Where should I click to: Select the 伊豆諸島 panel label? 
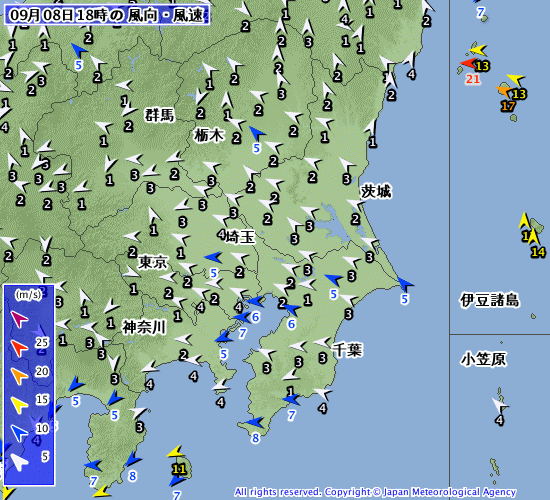(x=490, y=300)
